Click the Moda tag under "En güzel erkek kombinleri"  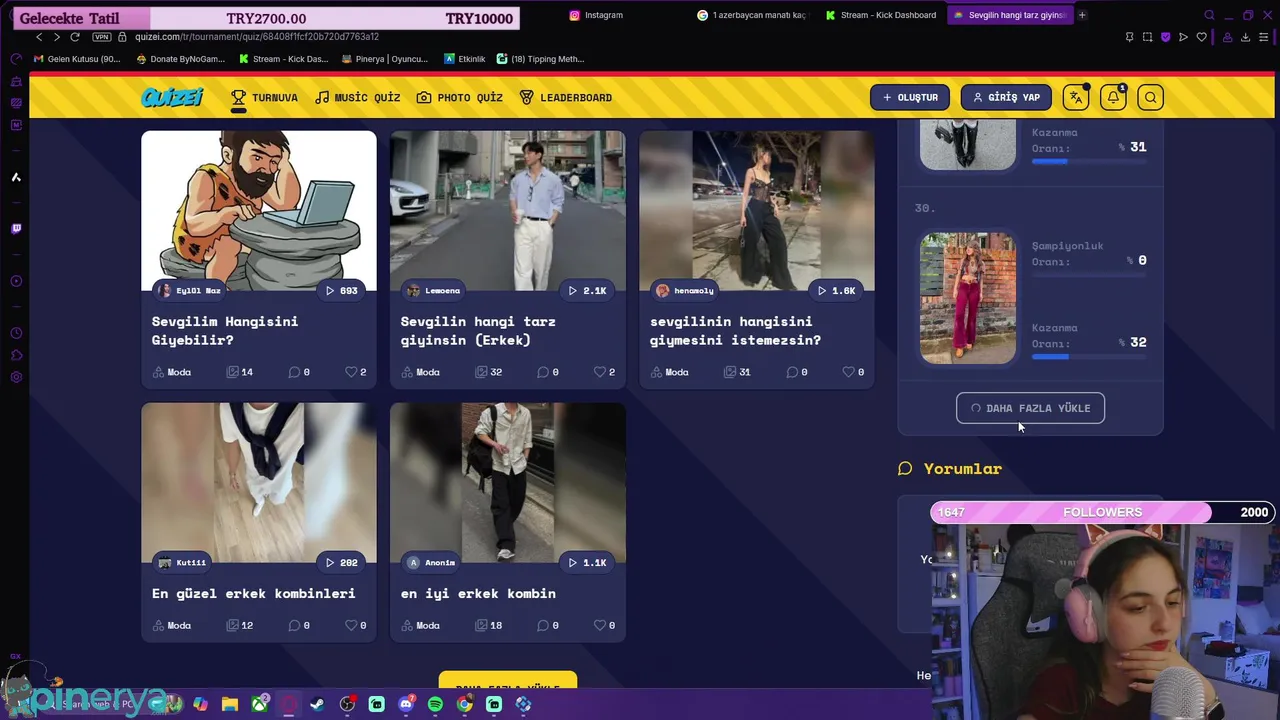(x=172, y=625)
